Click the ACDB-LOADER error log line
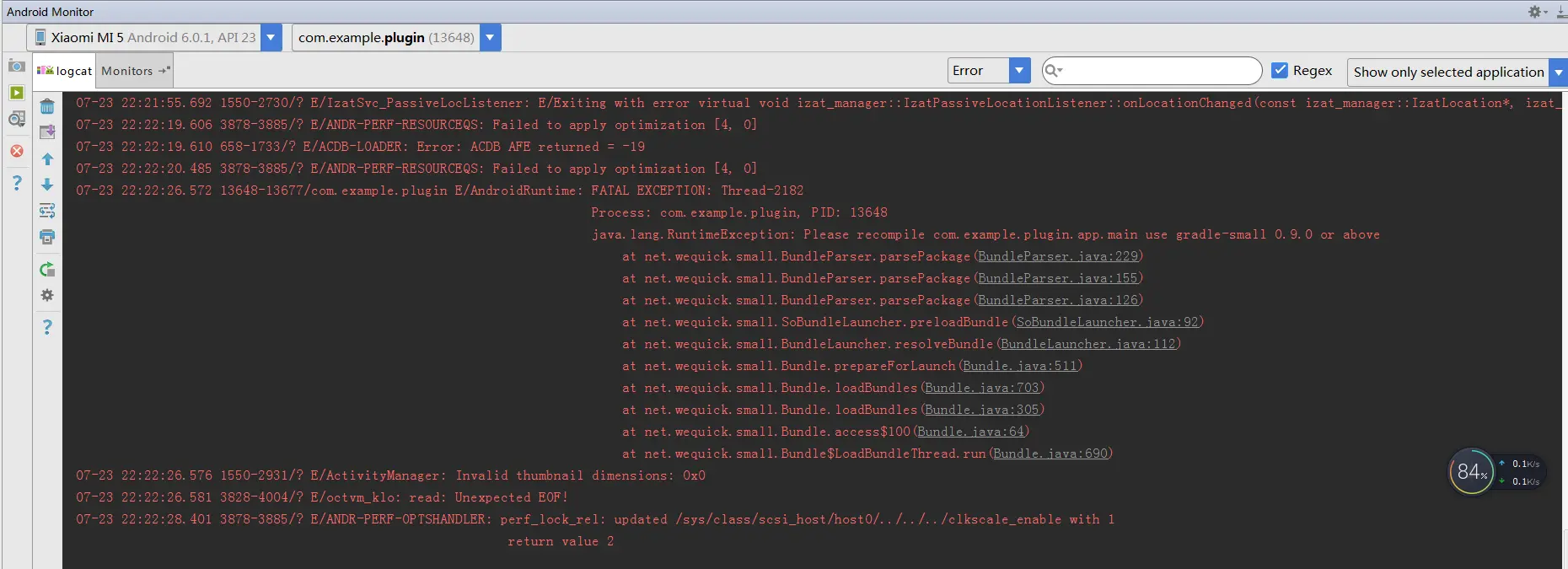Image resolution: width=1568 pixels, height=569 pixels. [x=360, y=147]
